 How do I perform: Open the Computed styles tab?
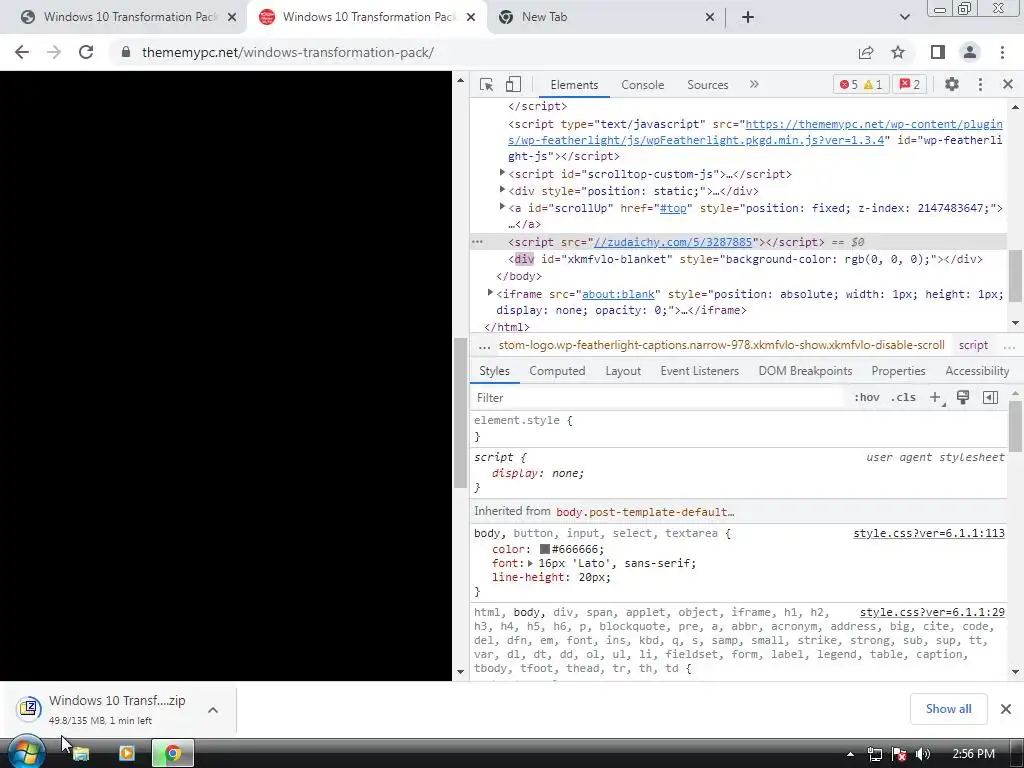pos(556,371)
